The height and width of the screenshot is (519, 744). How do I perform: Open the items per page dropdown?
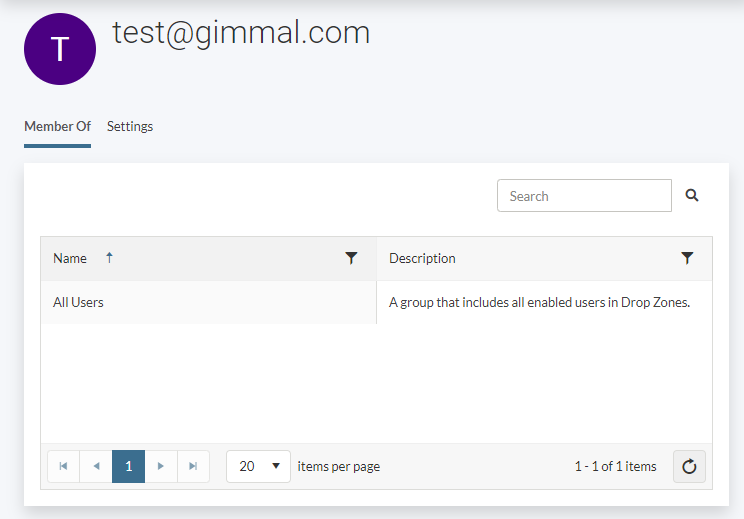point(258,466)
